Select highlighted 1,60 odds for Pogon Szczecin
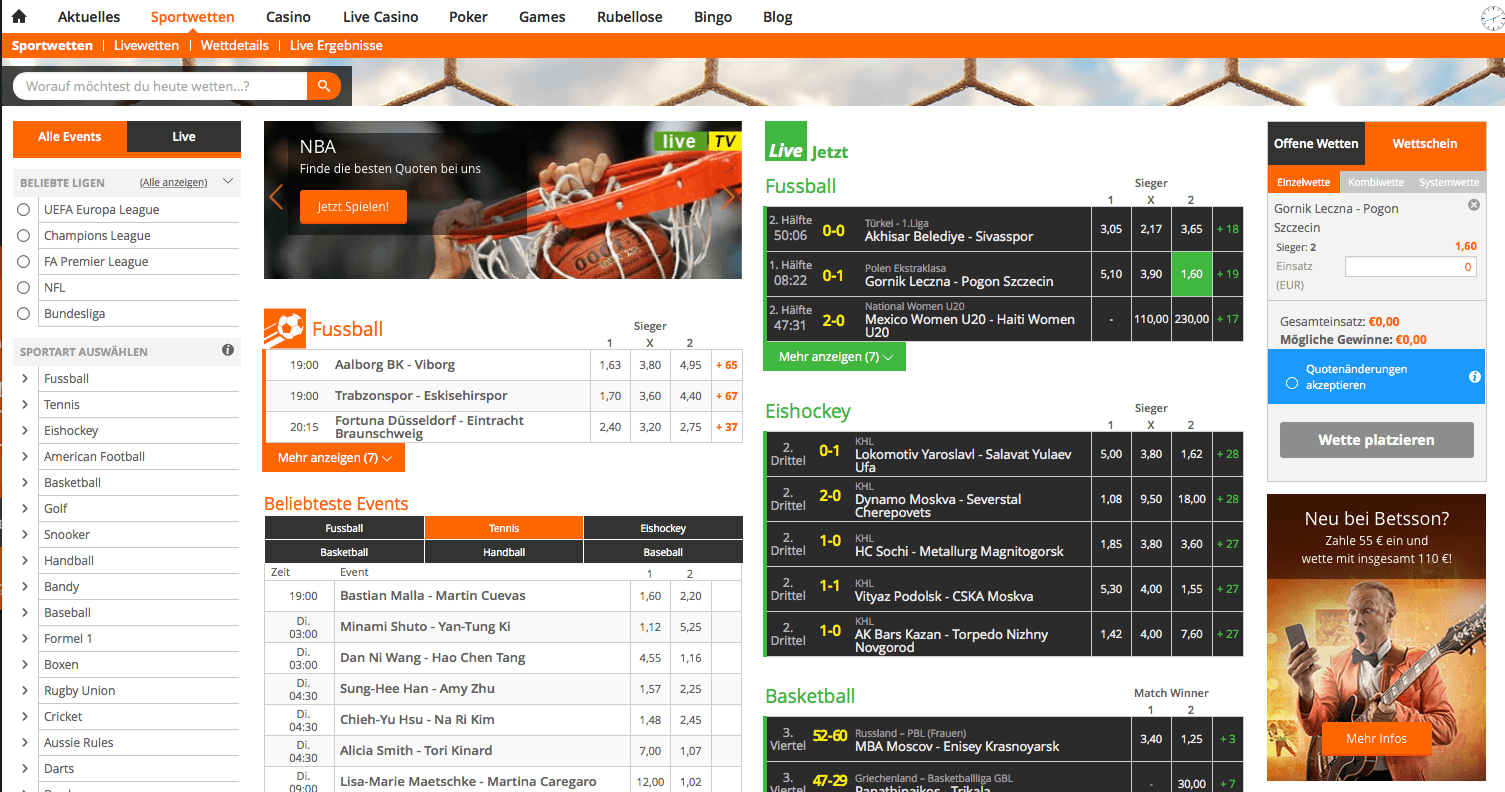This screenshot has height=792, width=1505. 1191,274
